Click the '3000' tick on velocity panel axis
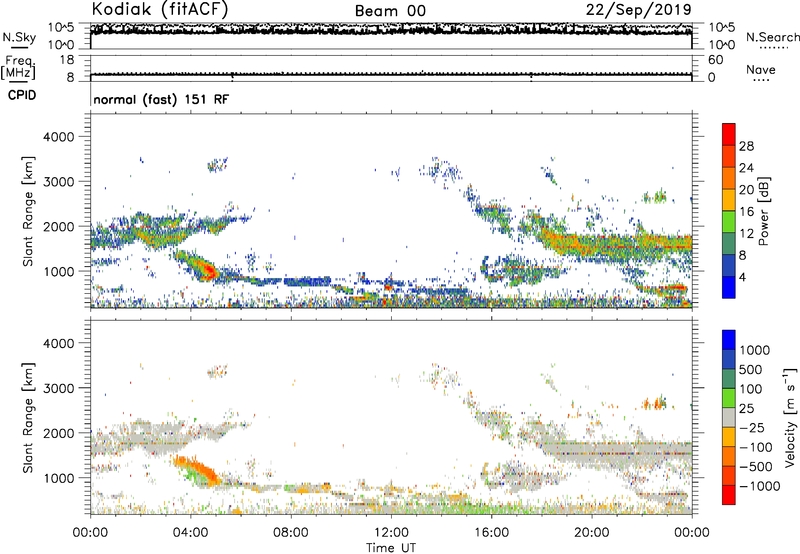The image size is (800, 554). pos(59,388)
